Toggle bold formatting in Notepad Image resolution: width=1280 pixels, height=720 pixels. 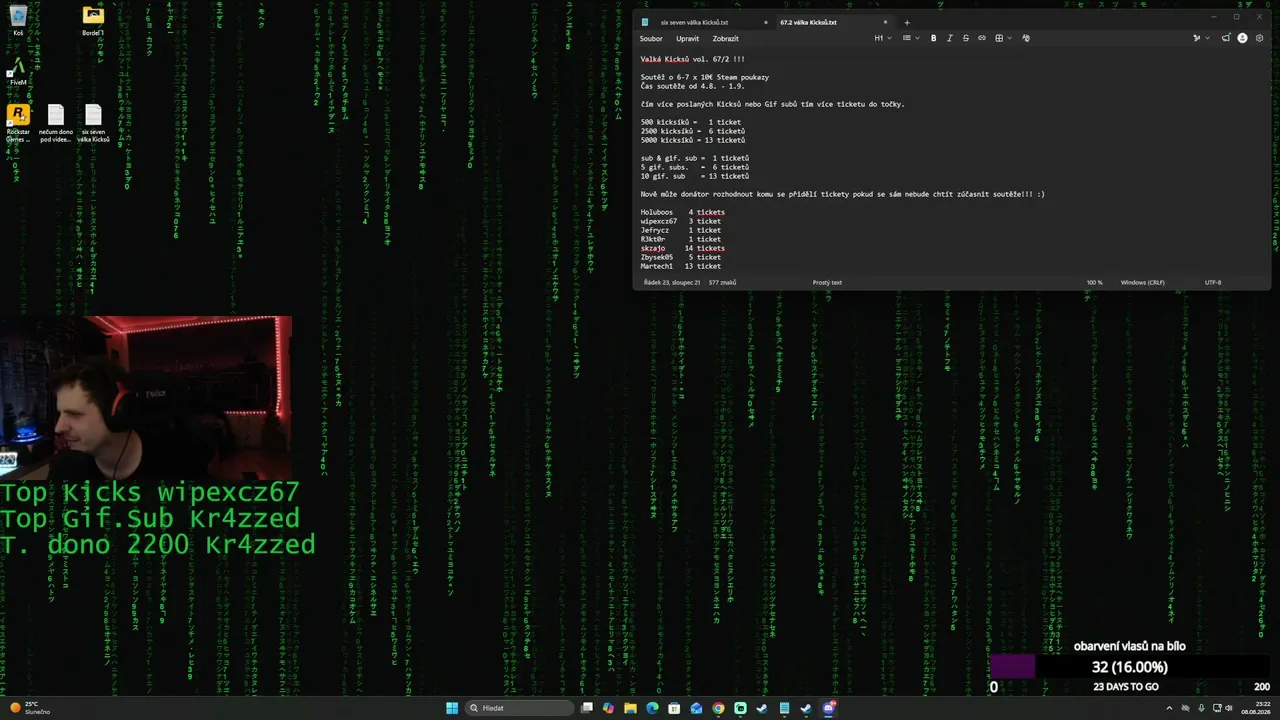[x=934, y=38]
